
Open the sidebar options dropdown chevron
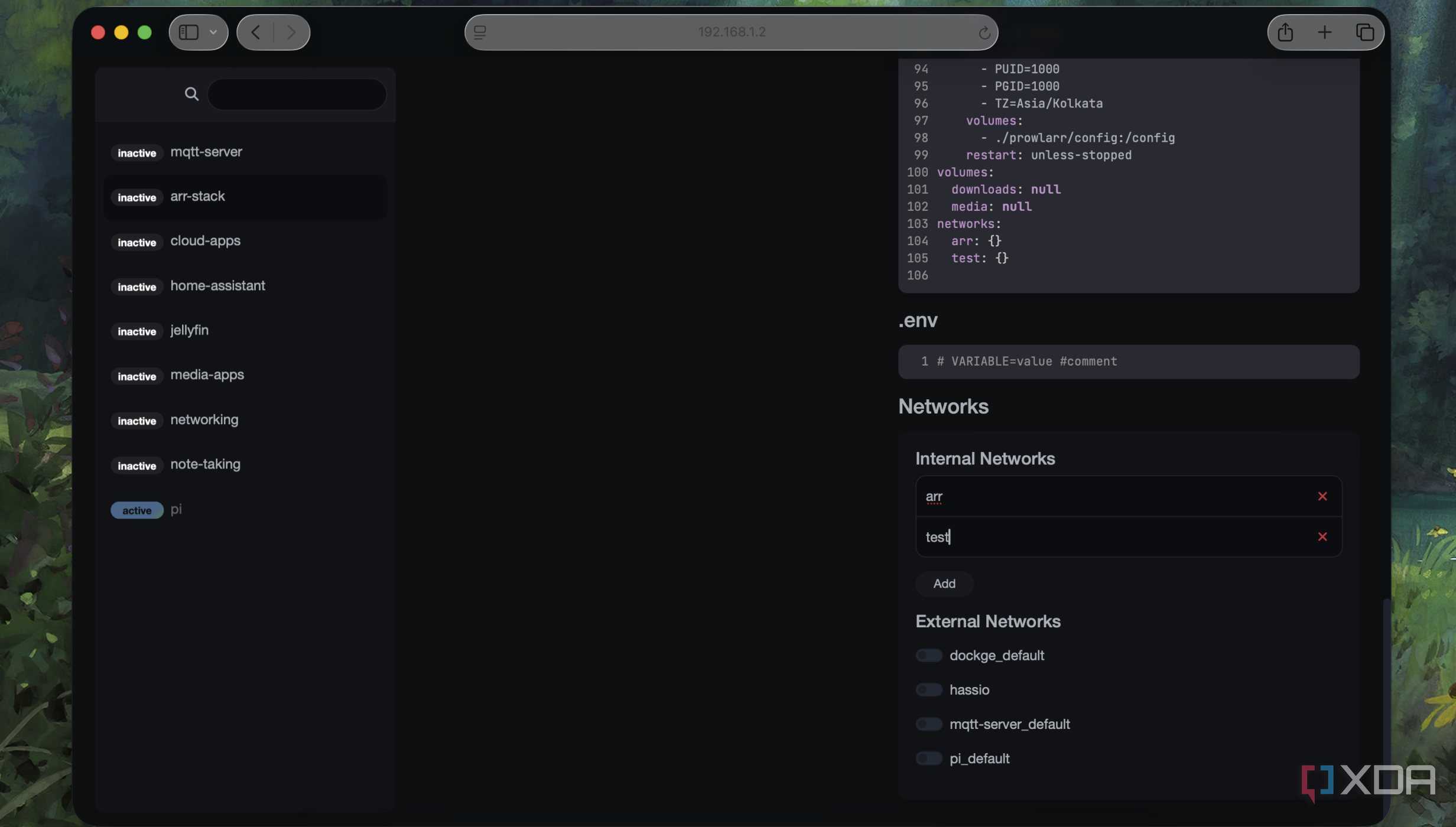(x=213, y=32)
